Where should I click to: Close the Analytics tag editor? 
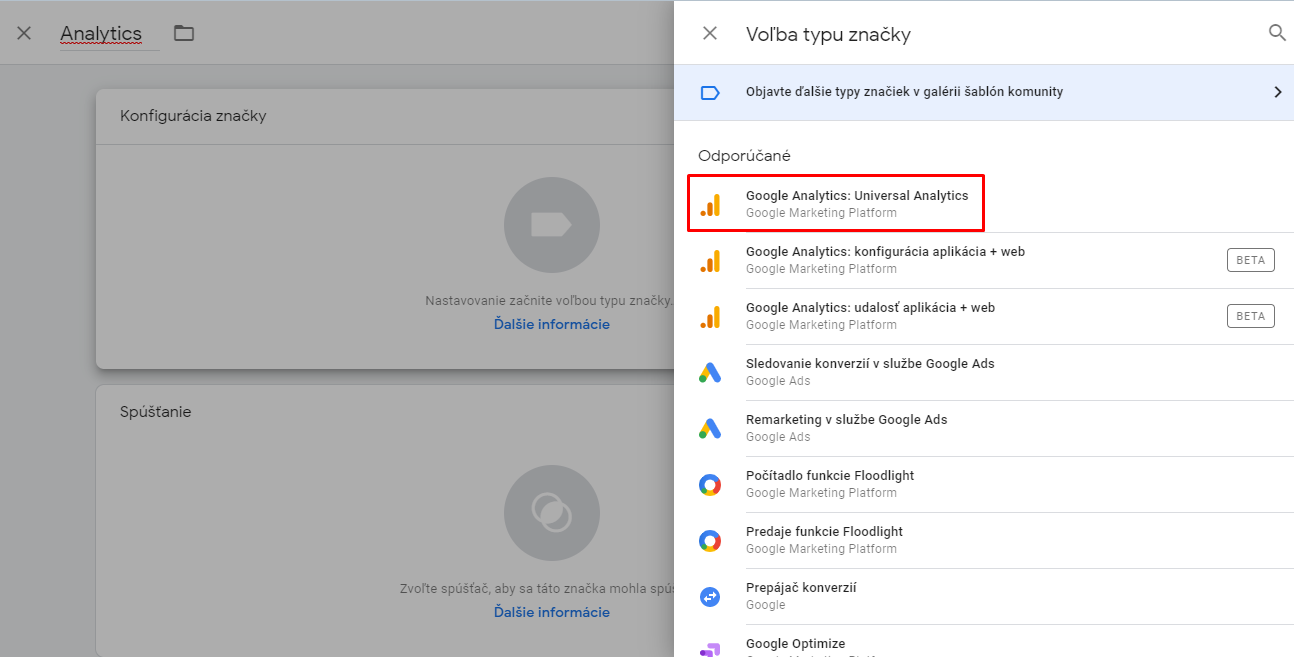[24, 33]
